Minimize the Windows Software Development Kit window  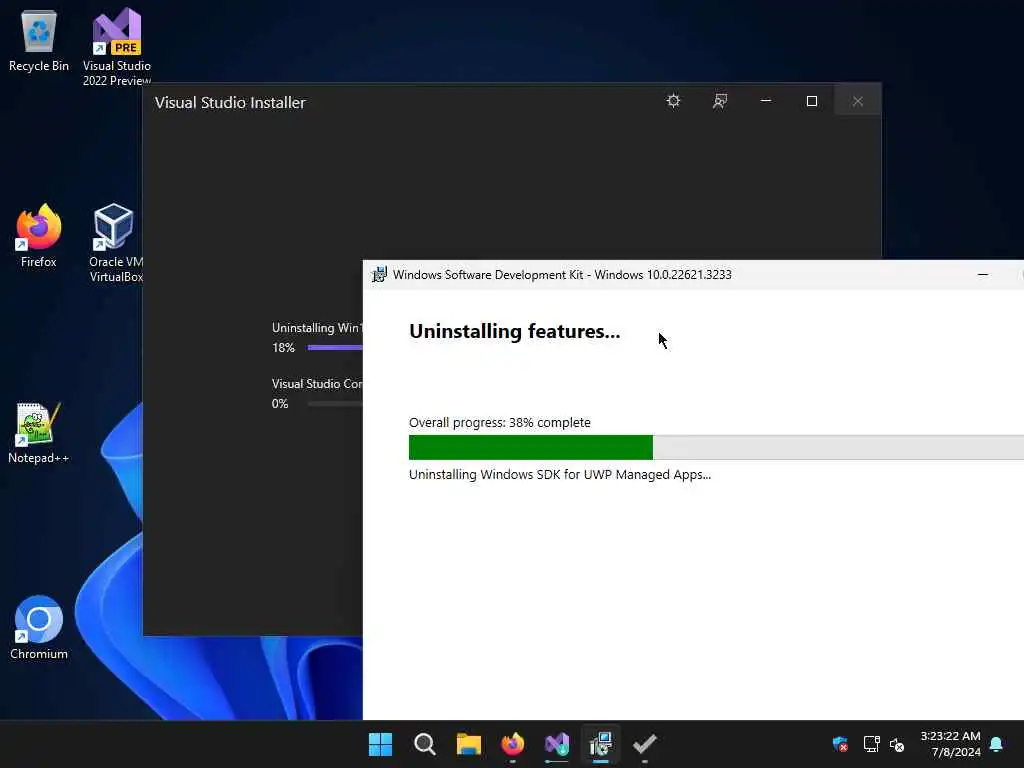coord(983,275)
